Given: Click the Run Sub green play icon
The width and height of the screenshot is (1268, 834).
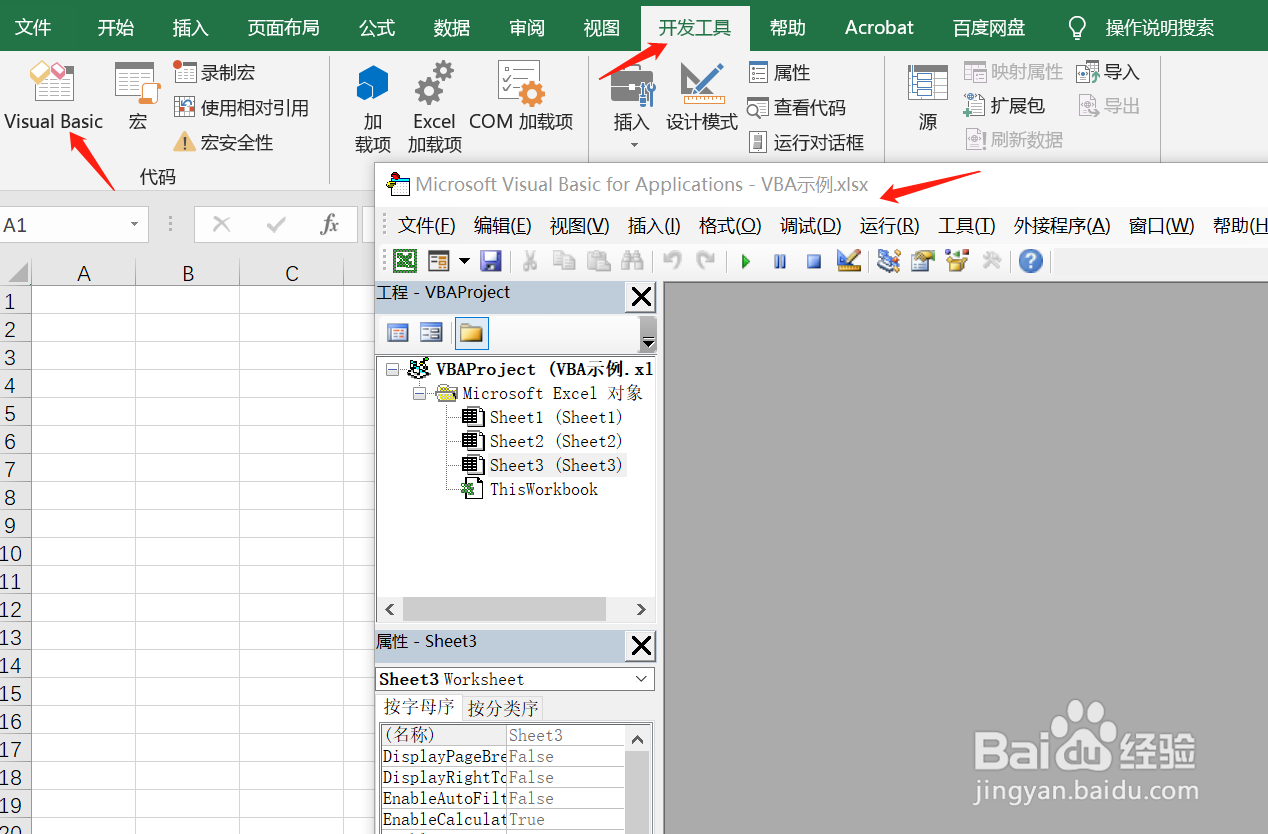Looking at the screenshot, I should pyautogui.click(x=745, y=261).
